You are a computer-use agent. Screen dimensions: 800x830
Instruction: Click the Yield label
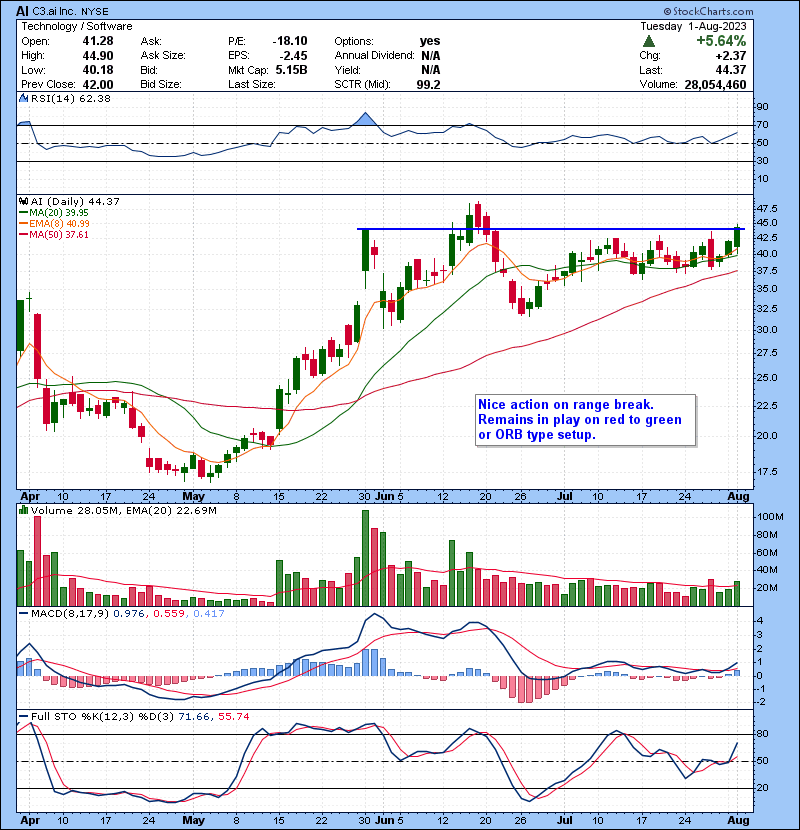(347, 70)
